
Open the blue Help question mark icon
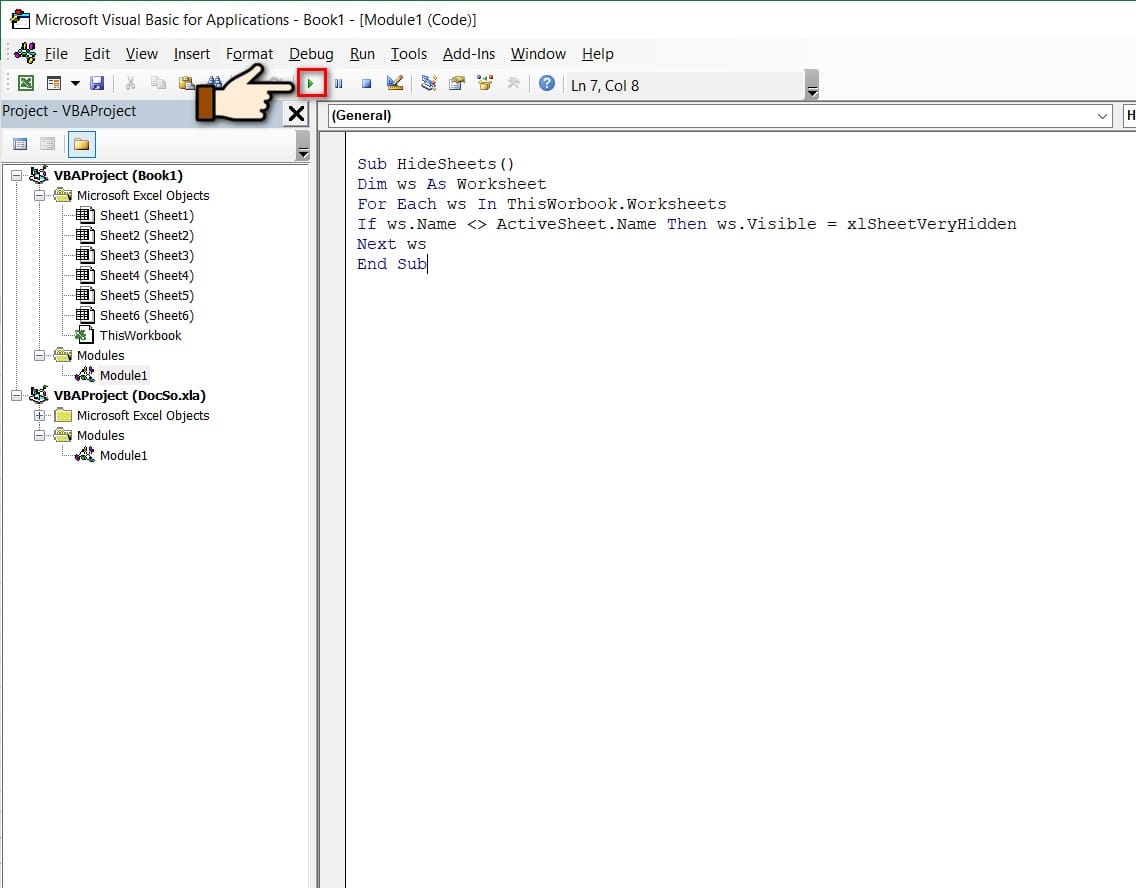[x=546, y=84]
